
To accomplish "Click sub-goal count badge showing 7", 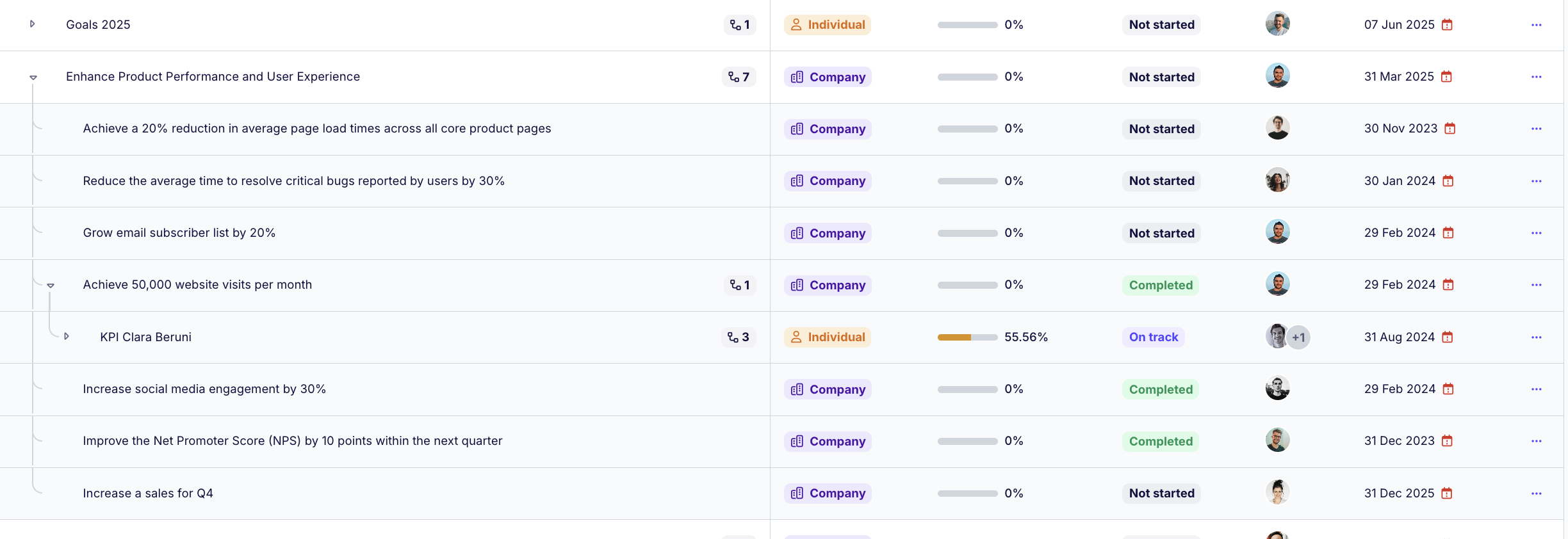I will [739, 77].
